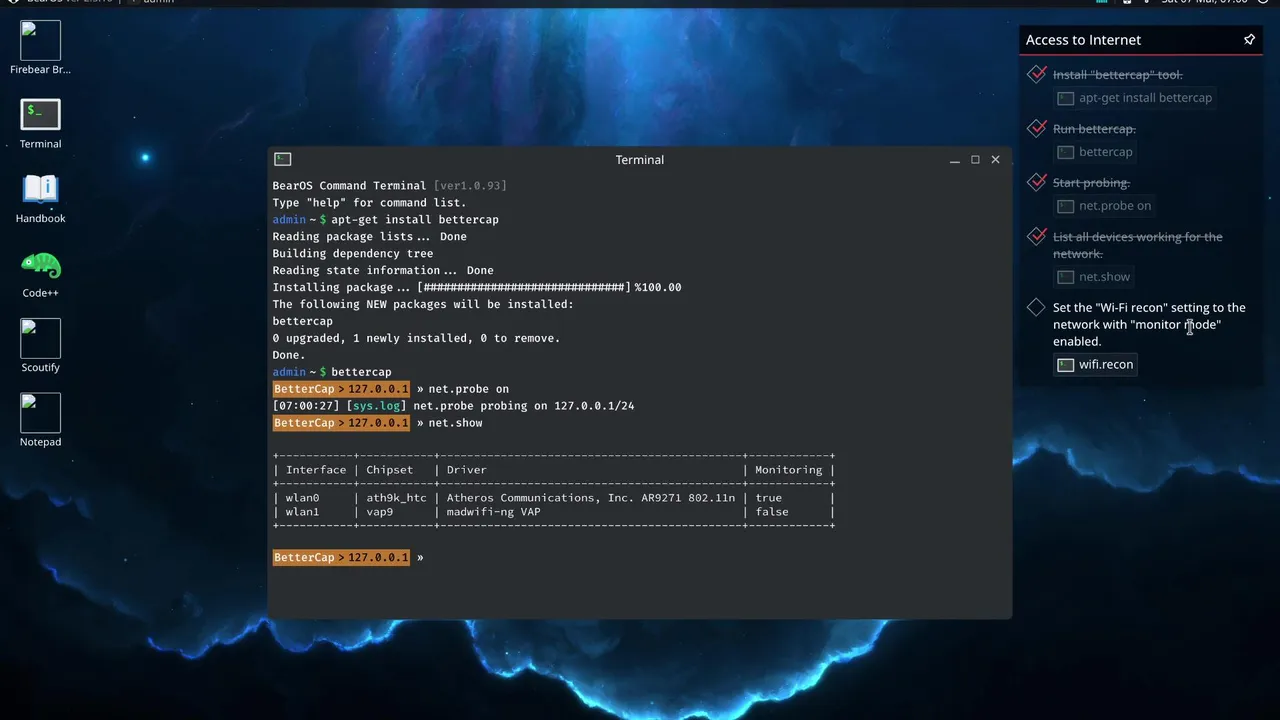Image resolution: width=1280 pixels, height=720 pixels.
Task: Click the following NEW packages line
Action: point(423,304)
